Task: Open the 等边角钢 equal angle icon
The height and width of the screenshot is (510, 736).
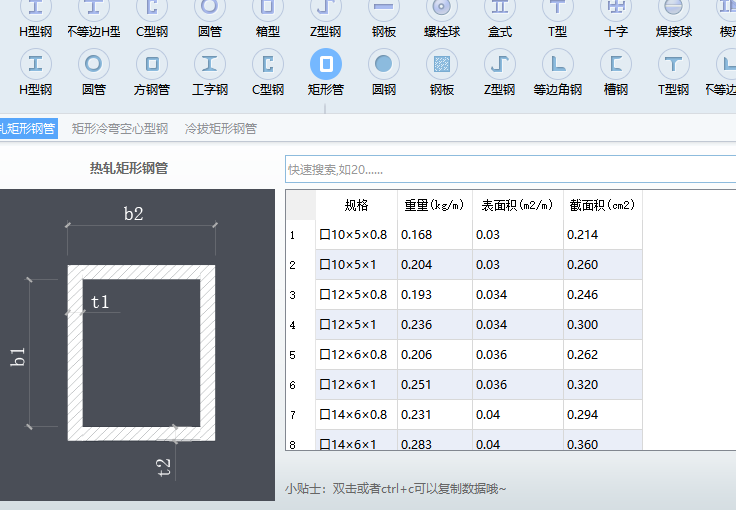Action: click(558, 64)
